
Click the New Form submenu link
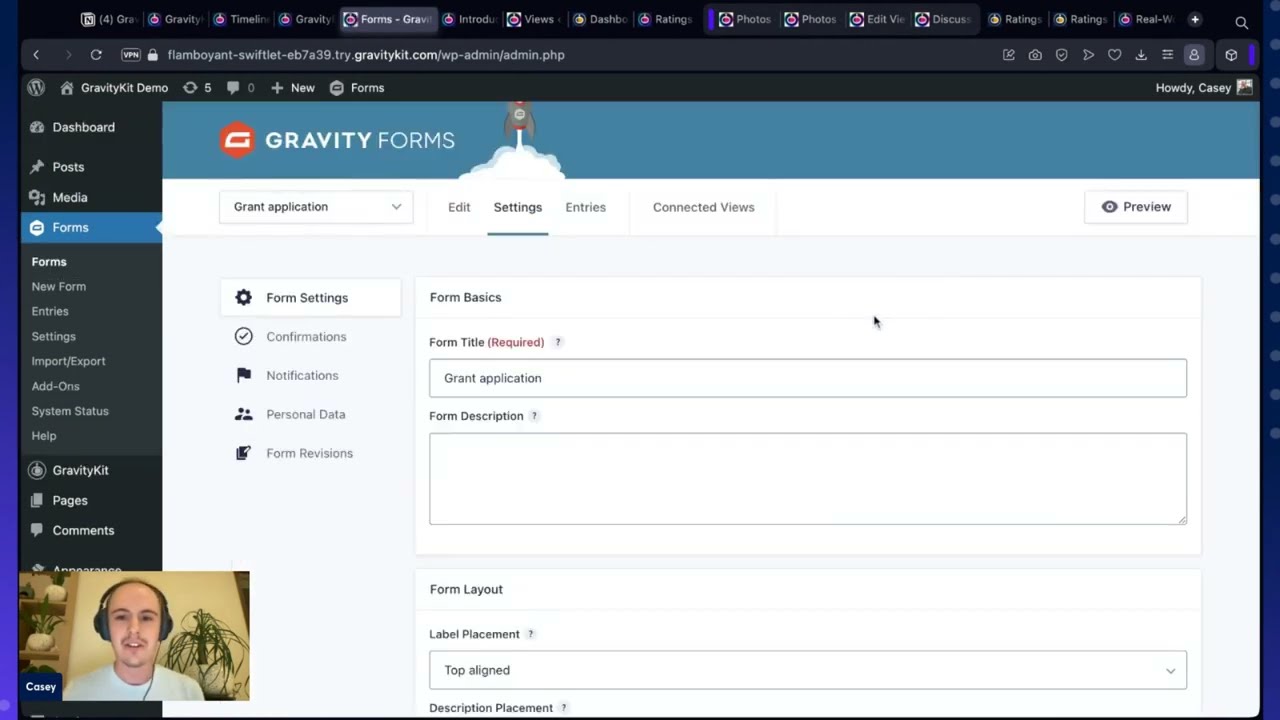pyautogui.click(x=58, y=286)
